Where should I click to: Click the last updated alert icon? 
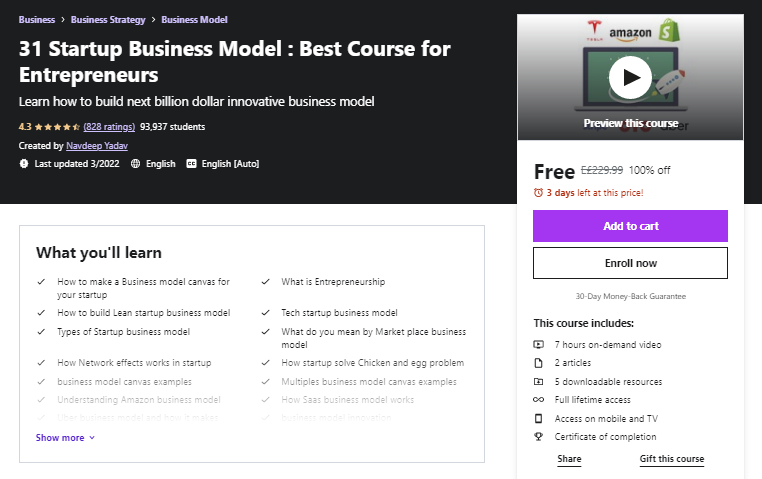click(24, 164)
